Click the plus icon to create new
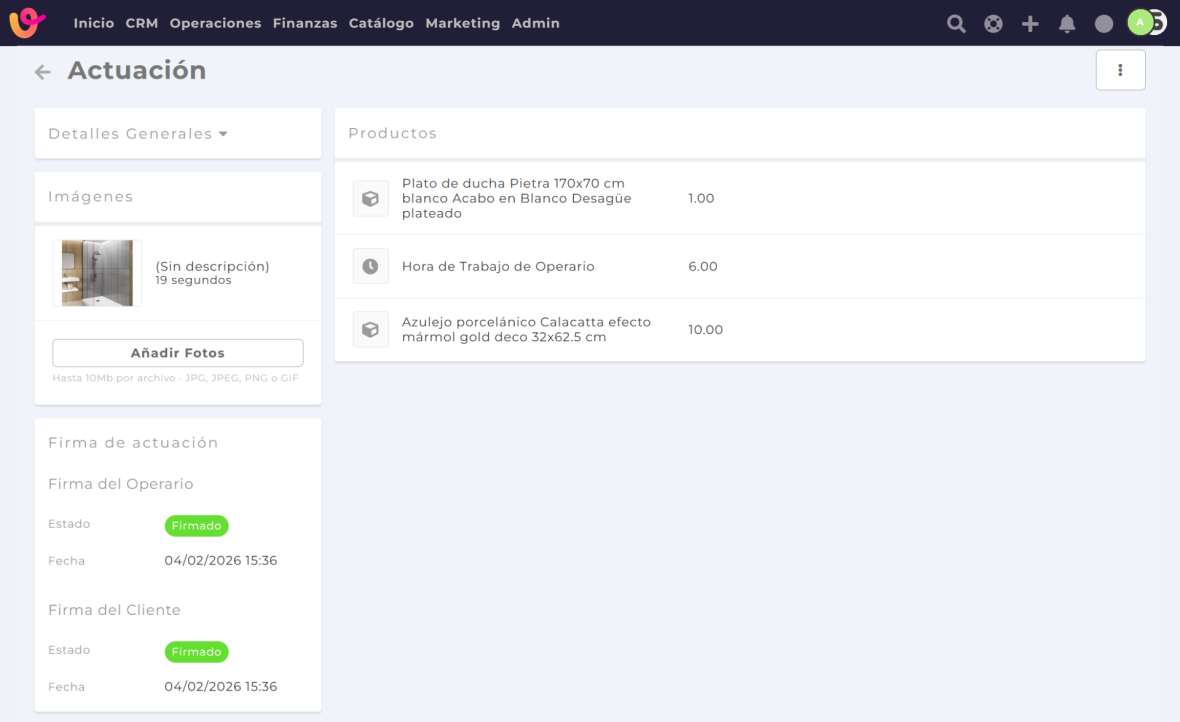This screenshot has height=722, width=1180. tap(1030, 24)
